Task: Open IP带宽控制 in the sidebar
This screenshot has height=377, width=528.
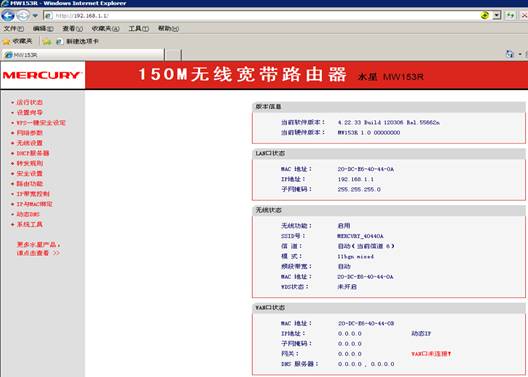Action: click(x=33, y=194)
